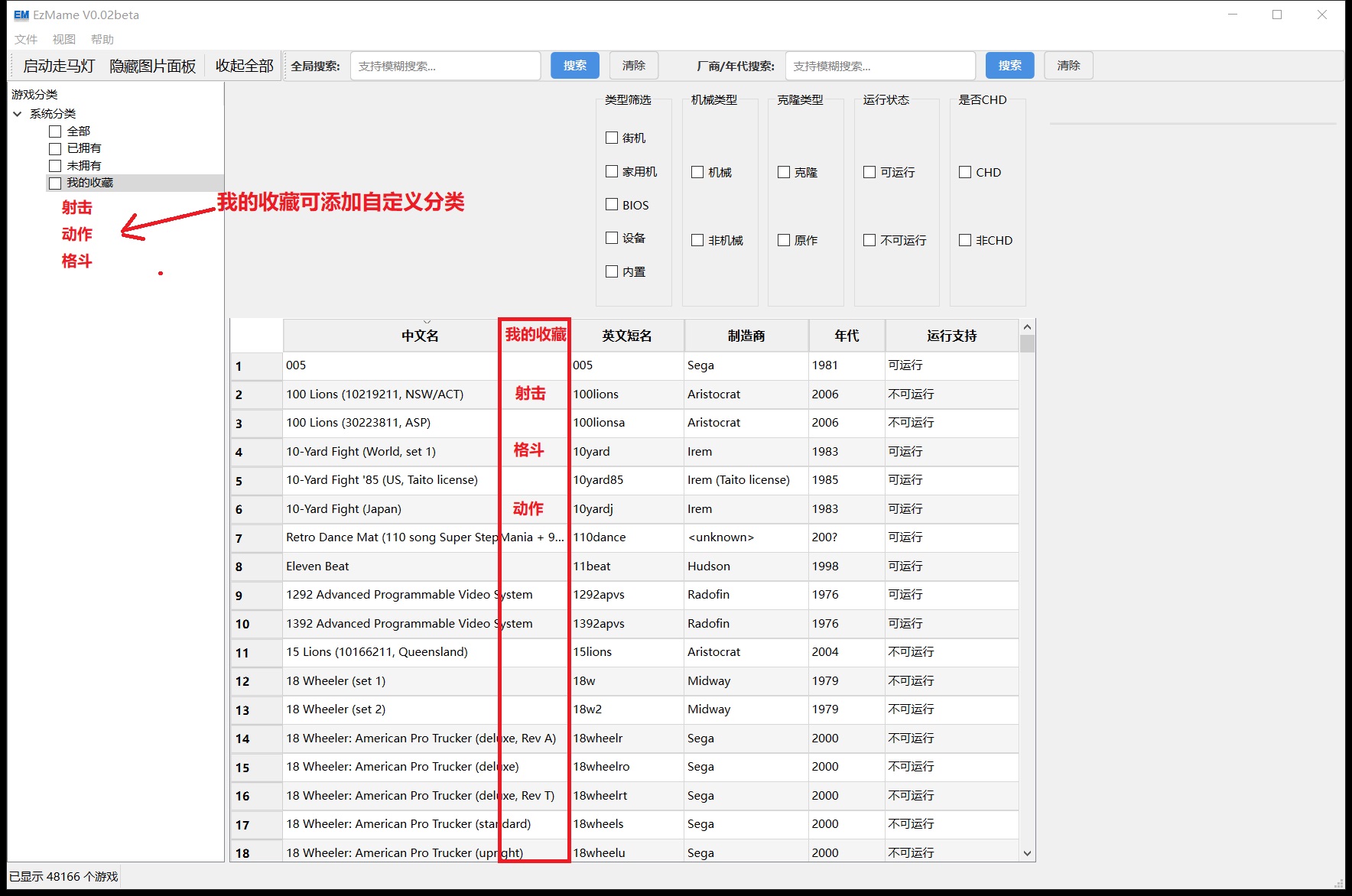Collapse the 系统分类 tree node
1352x896 pixels.
[x=18, y=114]
